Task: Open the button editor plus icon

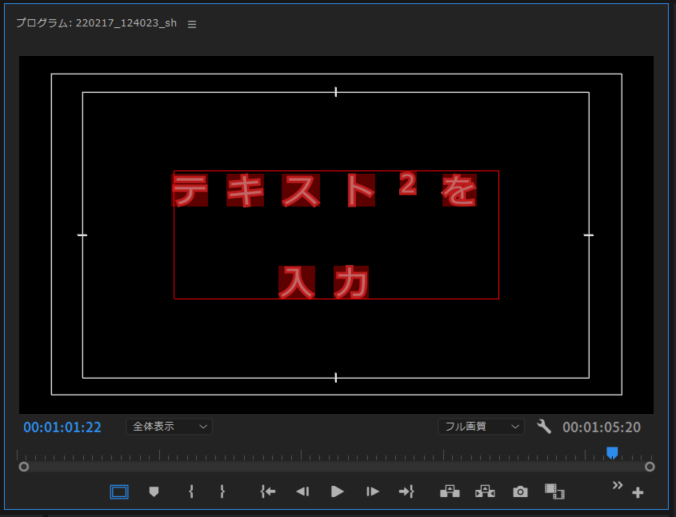Action: point(638,493)
